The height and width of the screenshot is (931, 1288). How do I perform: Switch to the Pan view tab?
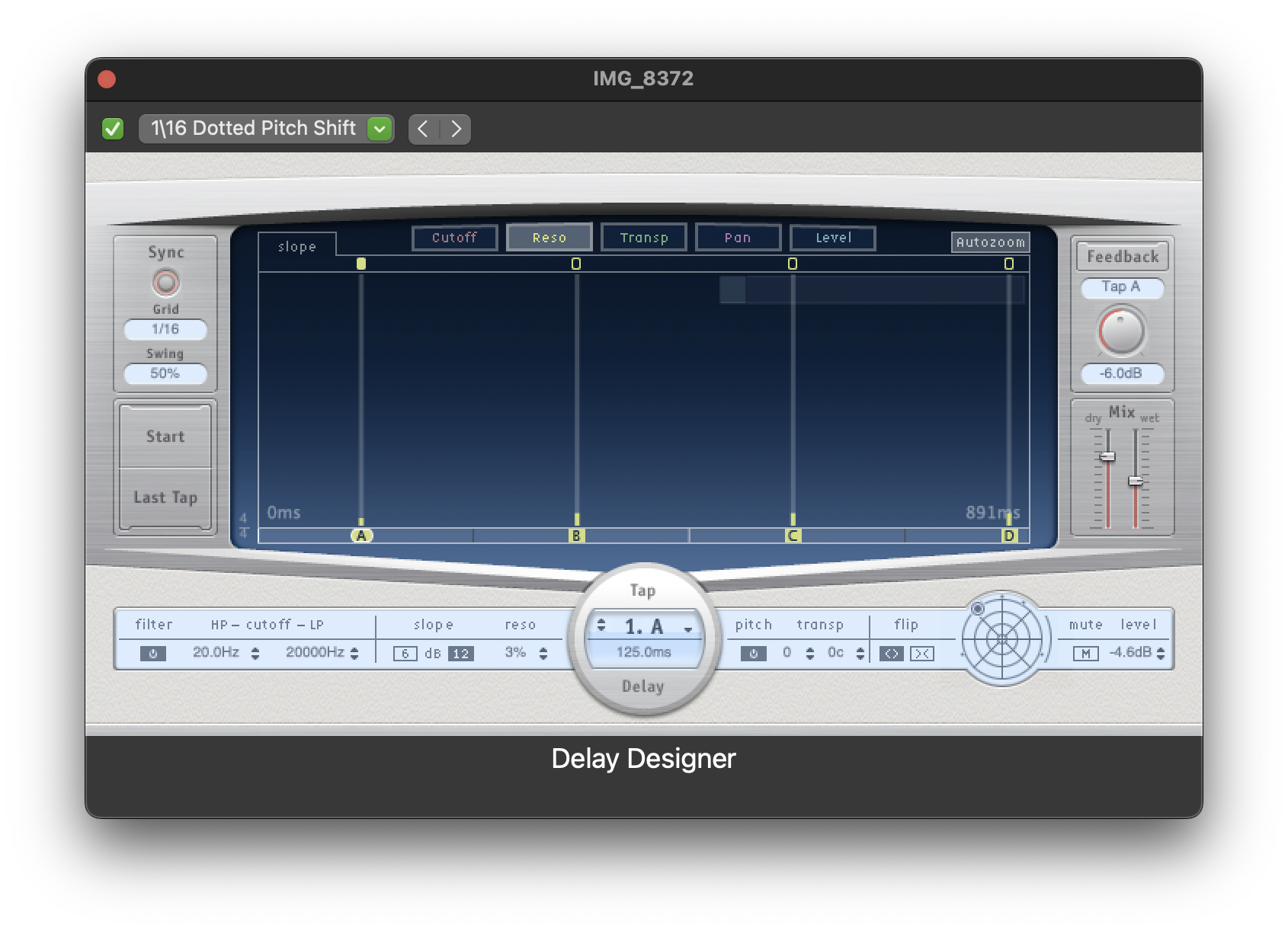point(738,238)
